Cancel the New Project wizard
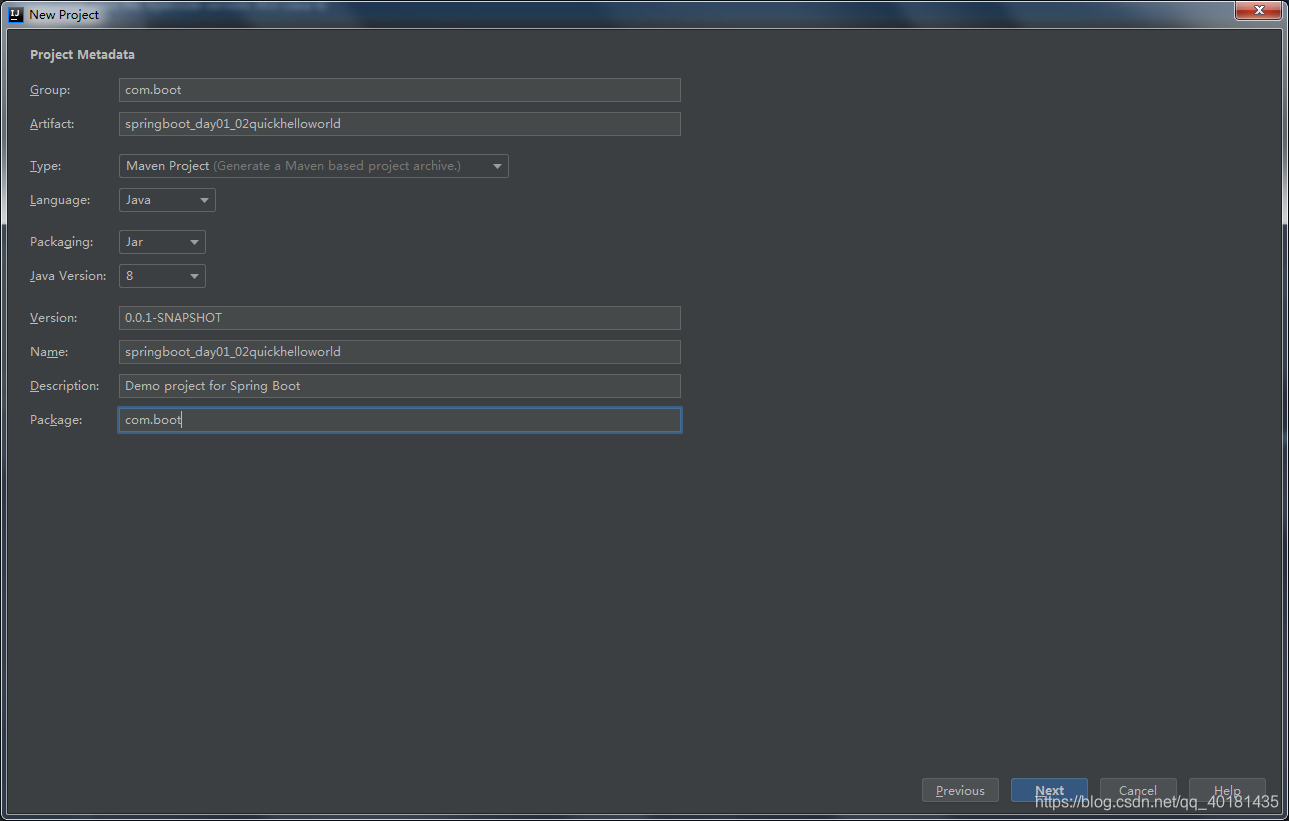Screen dimensions: 1289x821 point(1138,790)
